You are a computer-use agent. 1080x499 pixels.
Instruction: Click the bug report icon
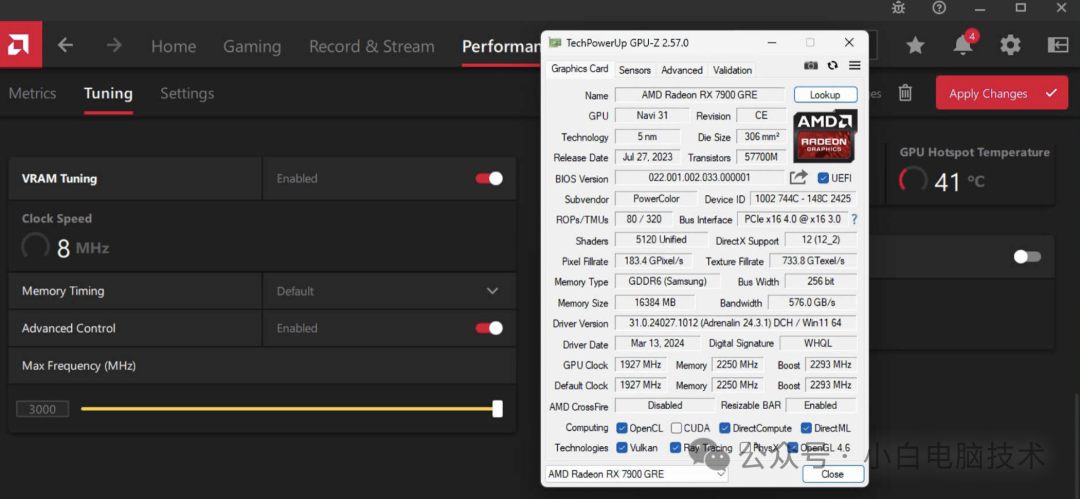pyautogui.click(x=898, y=8)
